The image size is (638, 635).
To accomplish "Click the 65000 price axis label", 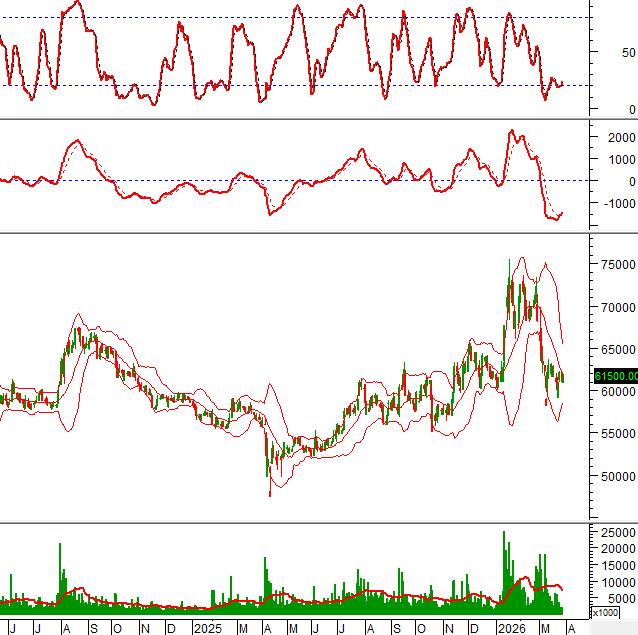I will (x=617, y=350).
